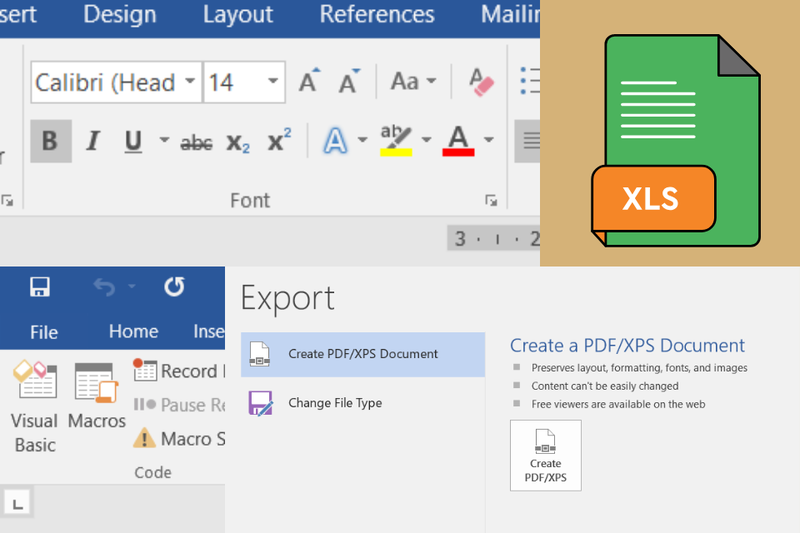Open the Design ribbon tab
Viewport: 800px width, 533px height.
pos(120,14)
